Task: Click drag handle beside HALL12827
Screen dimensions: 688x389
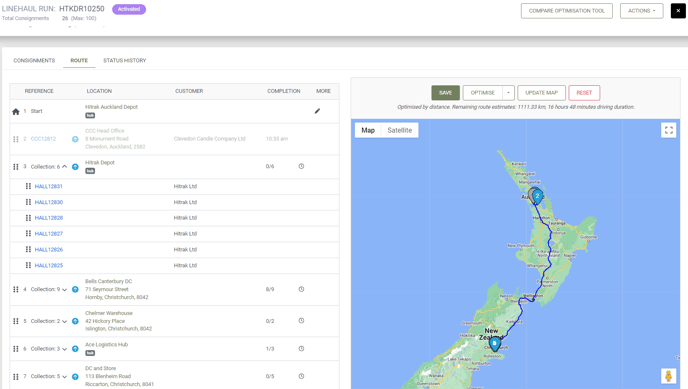Action: coord(28,233)
